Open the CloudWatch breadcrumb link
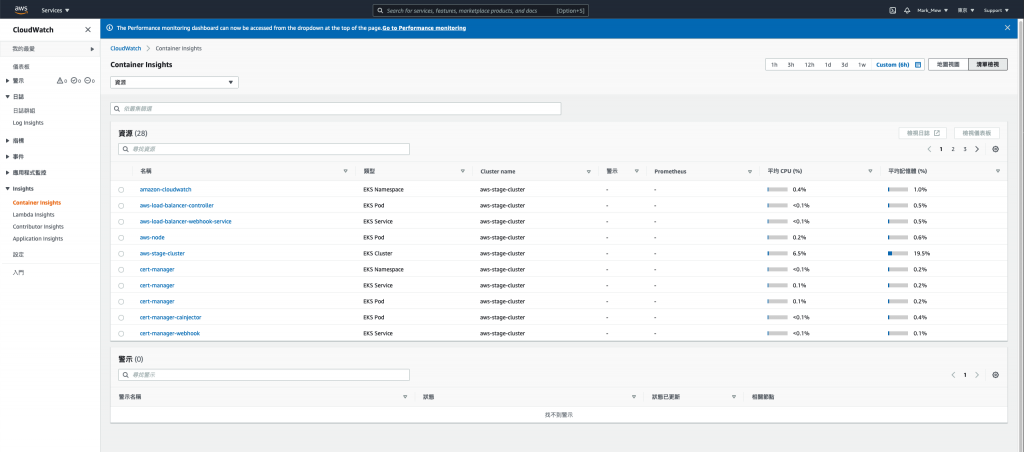The width and height of the screenshot is (1024, 452). tap(126, 48)
